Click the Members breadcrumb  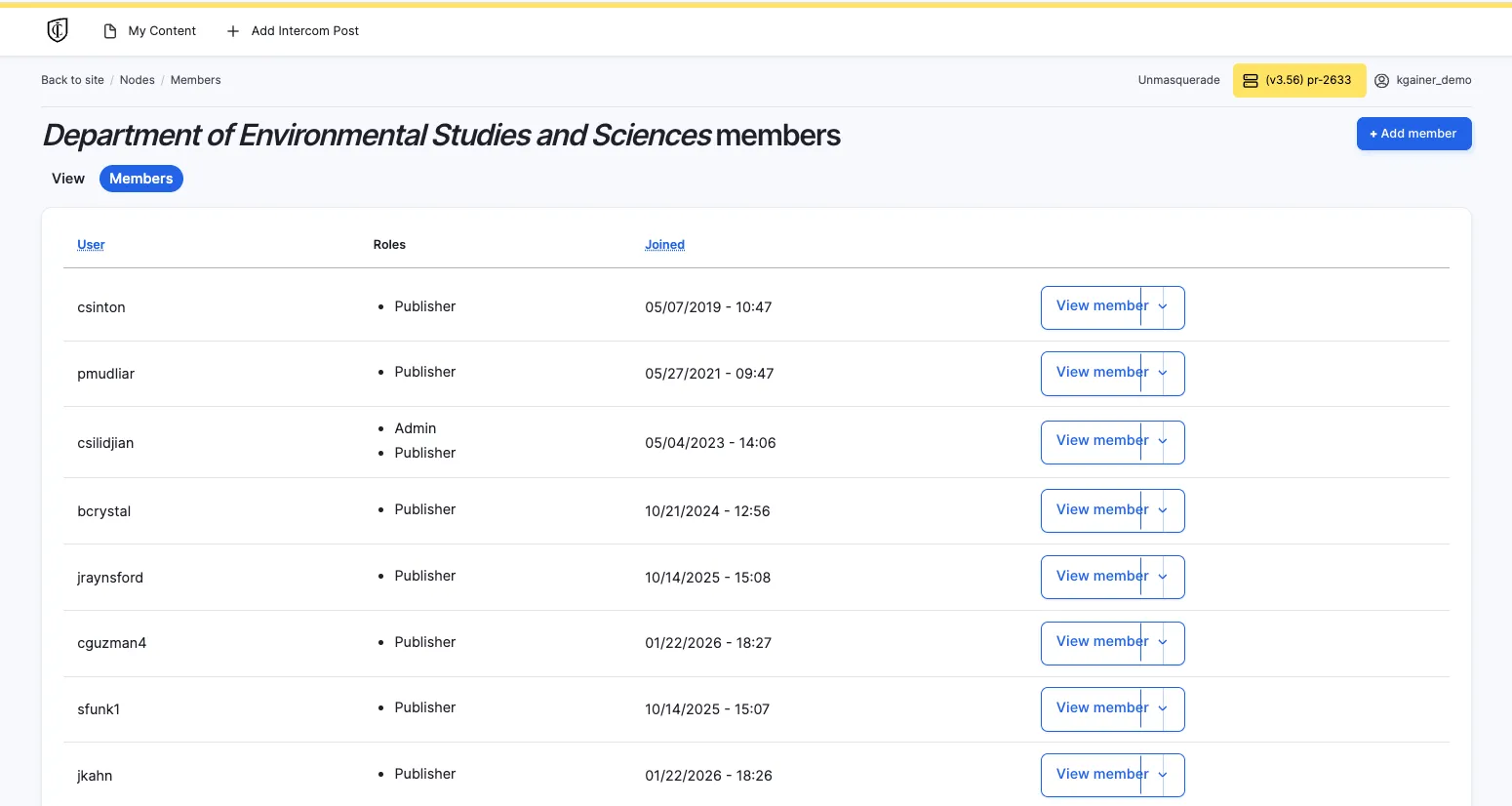[195, 80]
